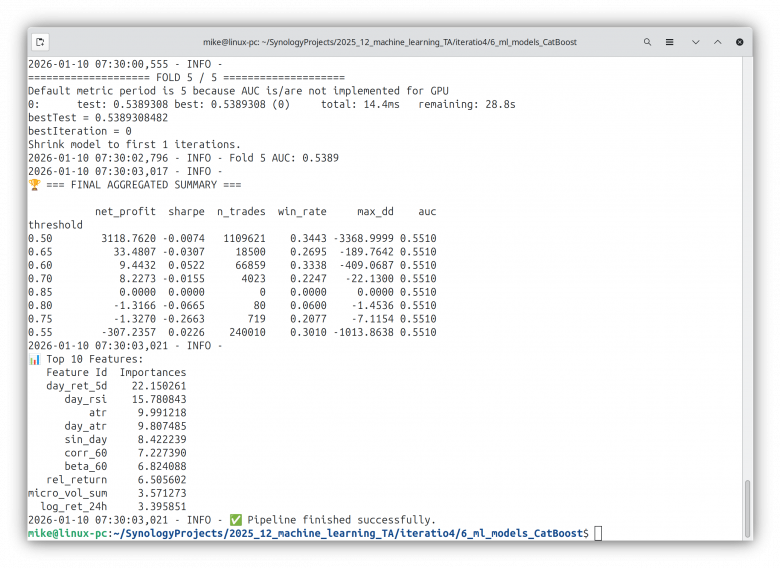Viewport: 780px width, 568px height.
Task: Click the cursor block at the shell prompt
Action: click(598, 533)
